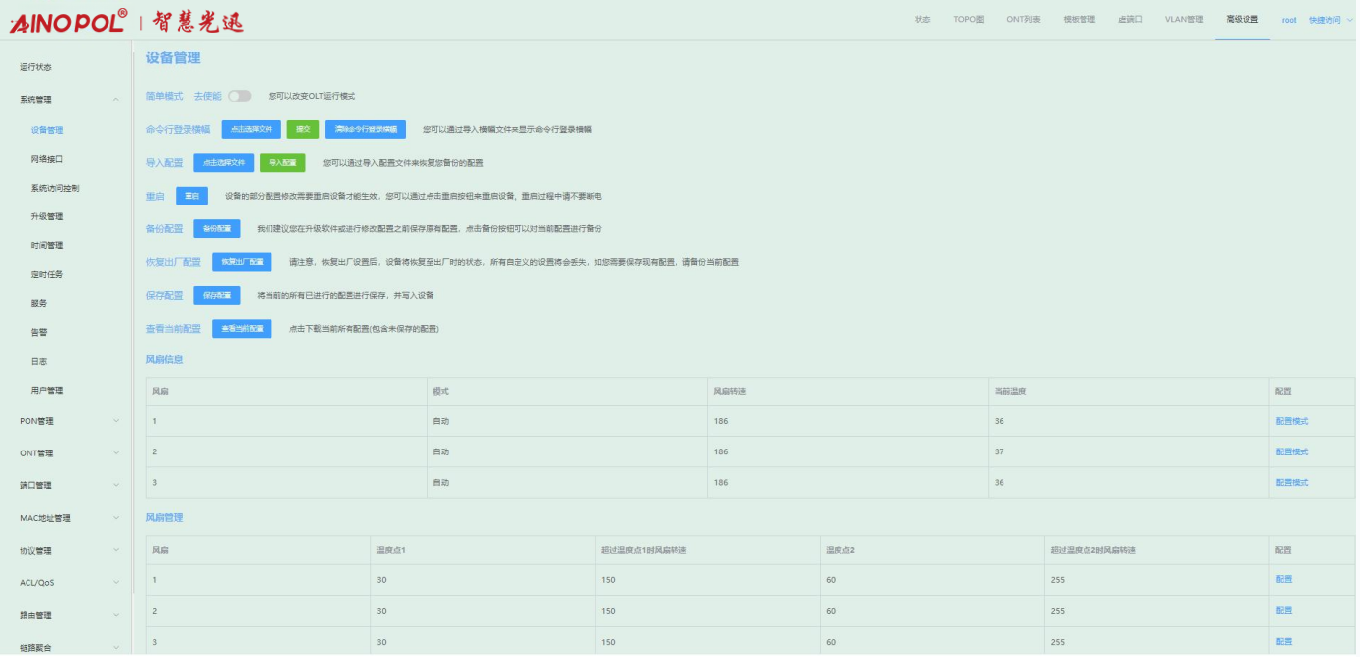1360x657 pixels.
Task: Click the 查看当前配置 button
Action: pos(241,328)
